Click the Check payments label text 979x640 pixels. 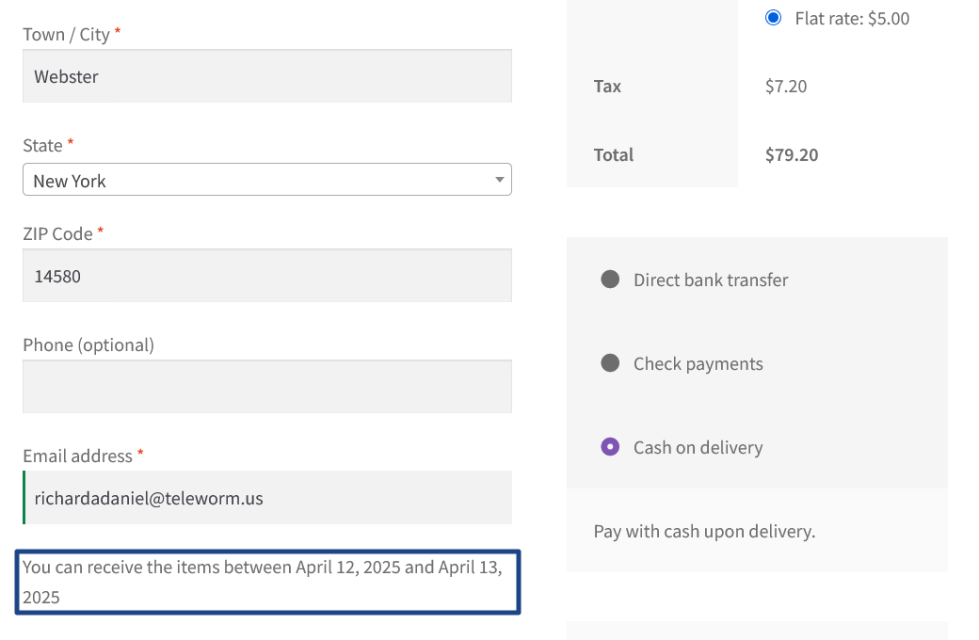[698, 364]
